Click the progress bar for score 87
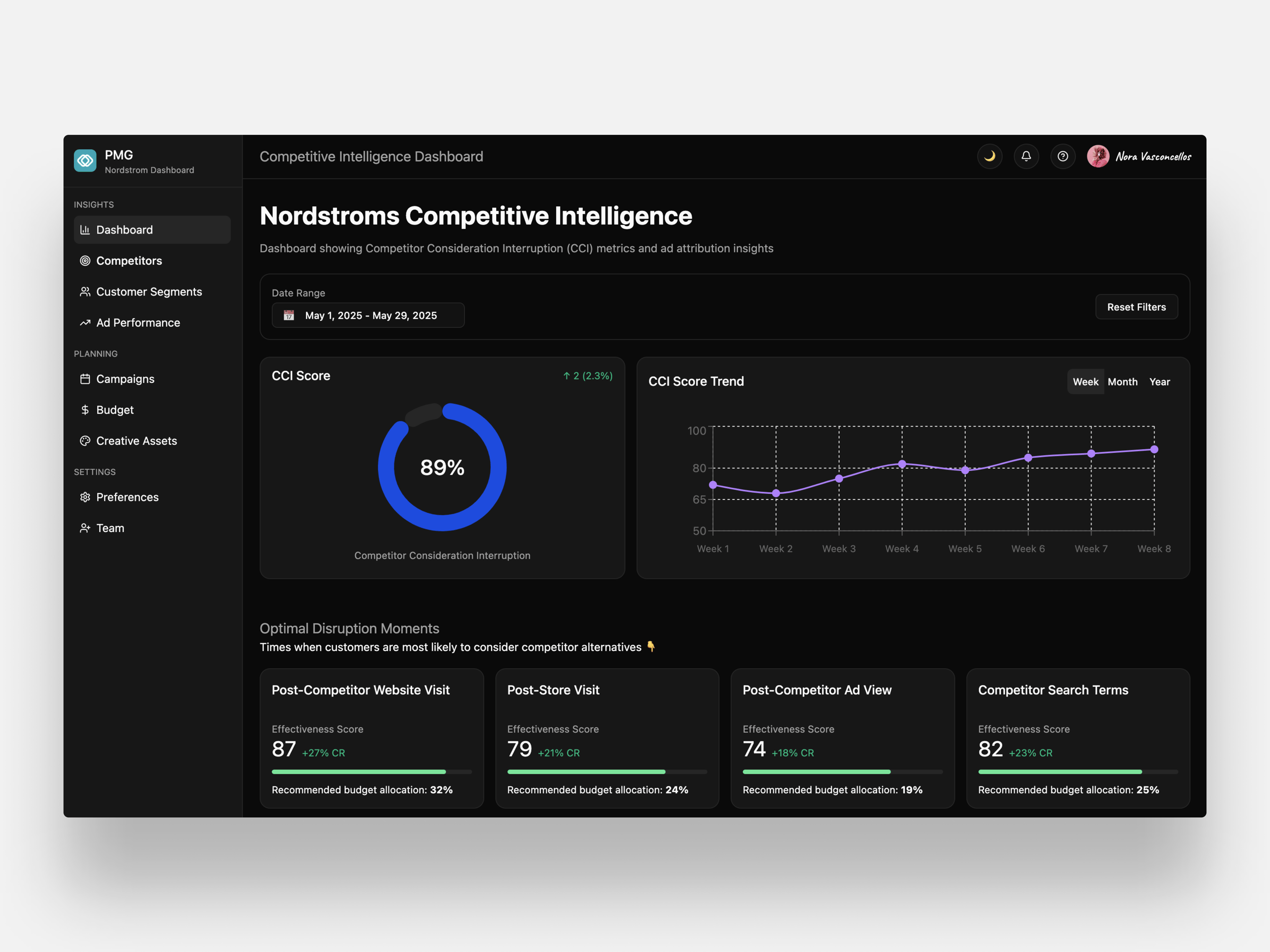The width and height of the screenshot is (1270, 952). point(372,772)
